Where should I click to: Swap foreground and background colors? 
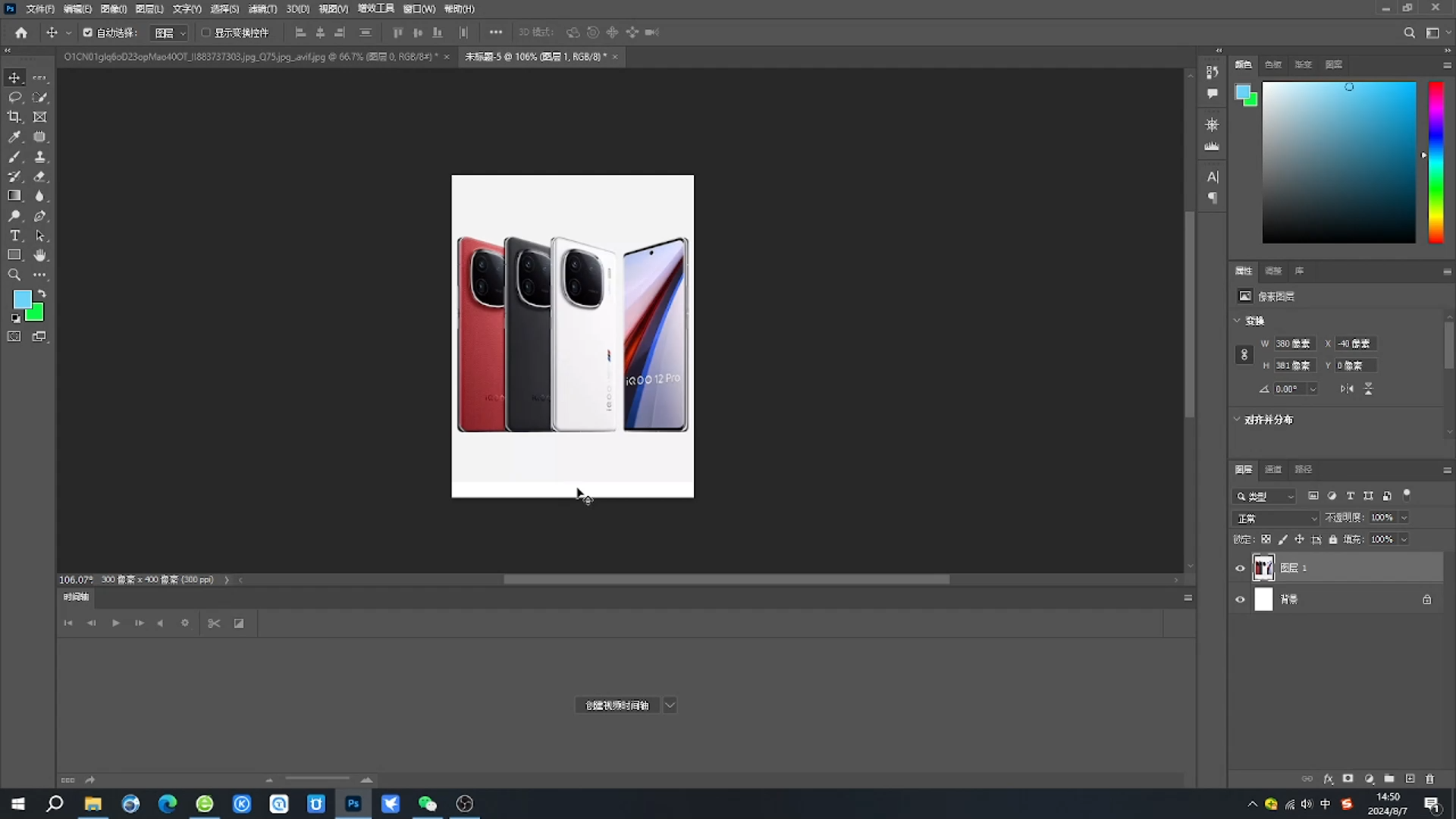pos(42,293)
